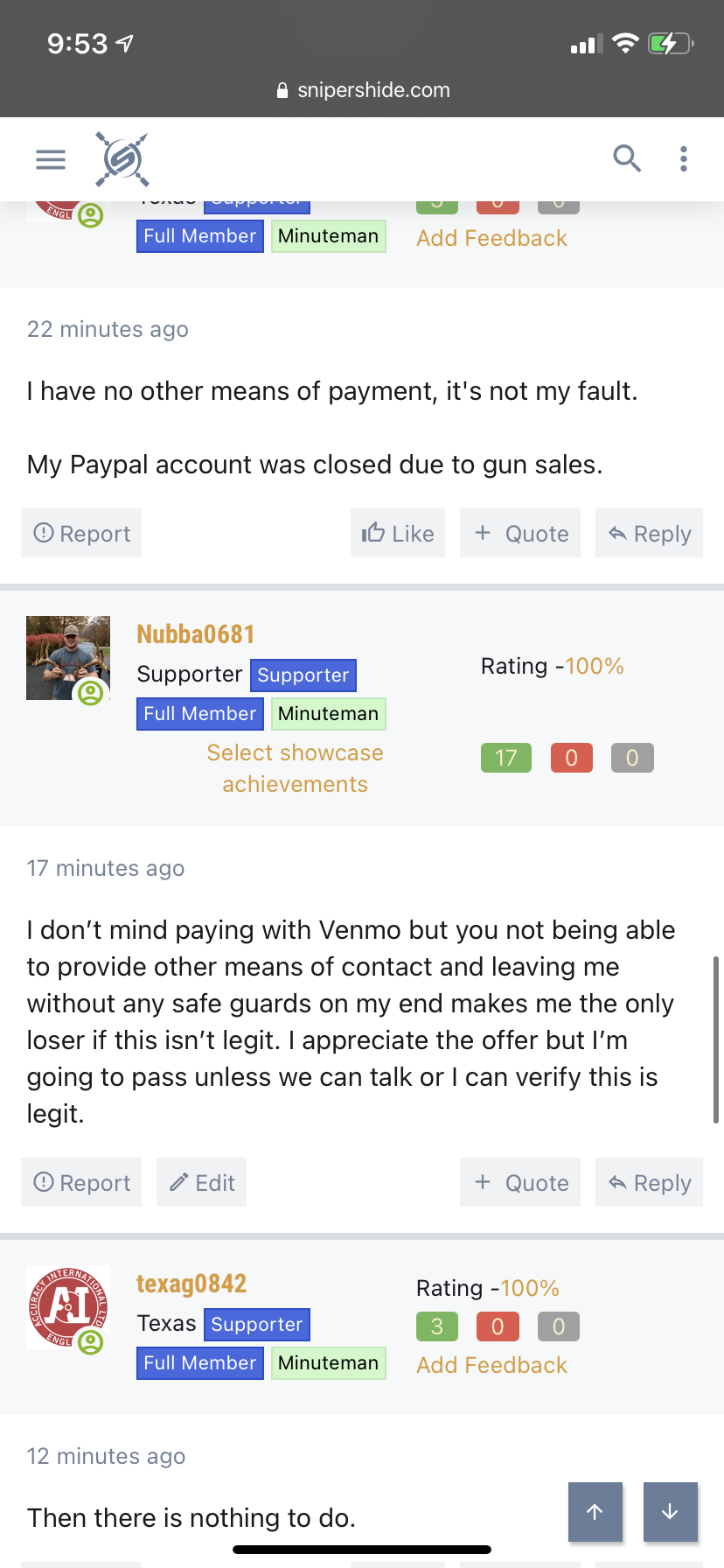Open green 17 positive feedback count
The height and width of the screenshot is (1568, 724).
coord(506,758)
